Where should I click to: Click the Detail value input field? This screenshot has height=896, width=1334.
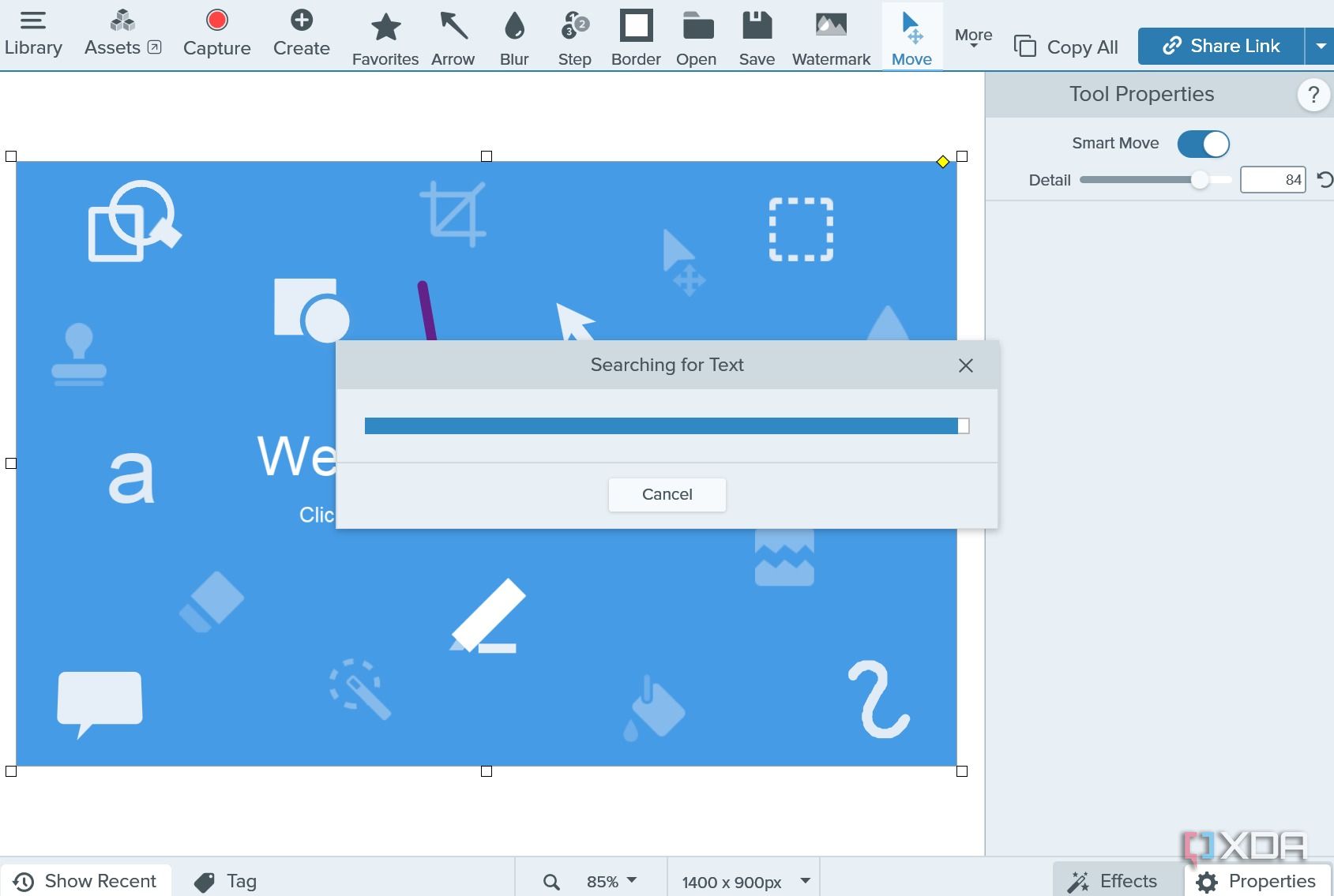[x=1272, y=180]
